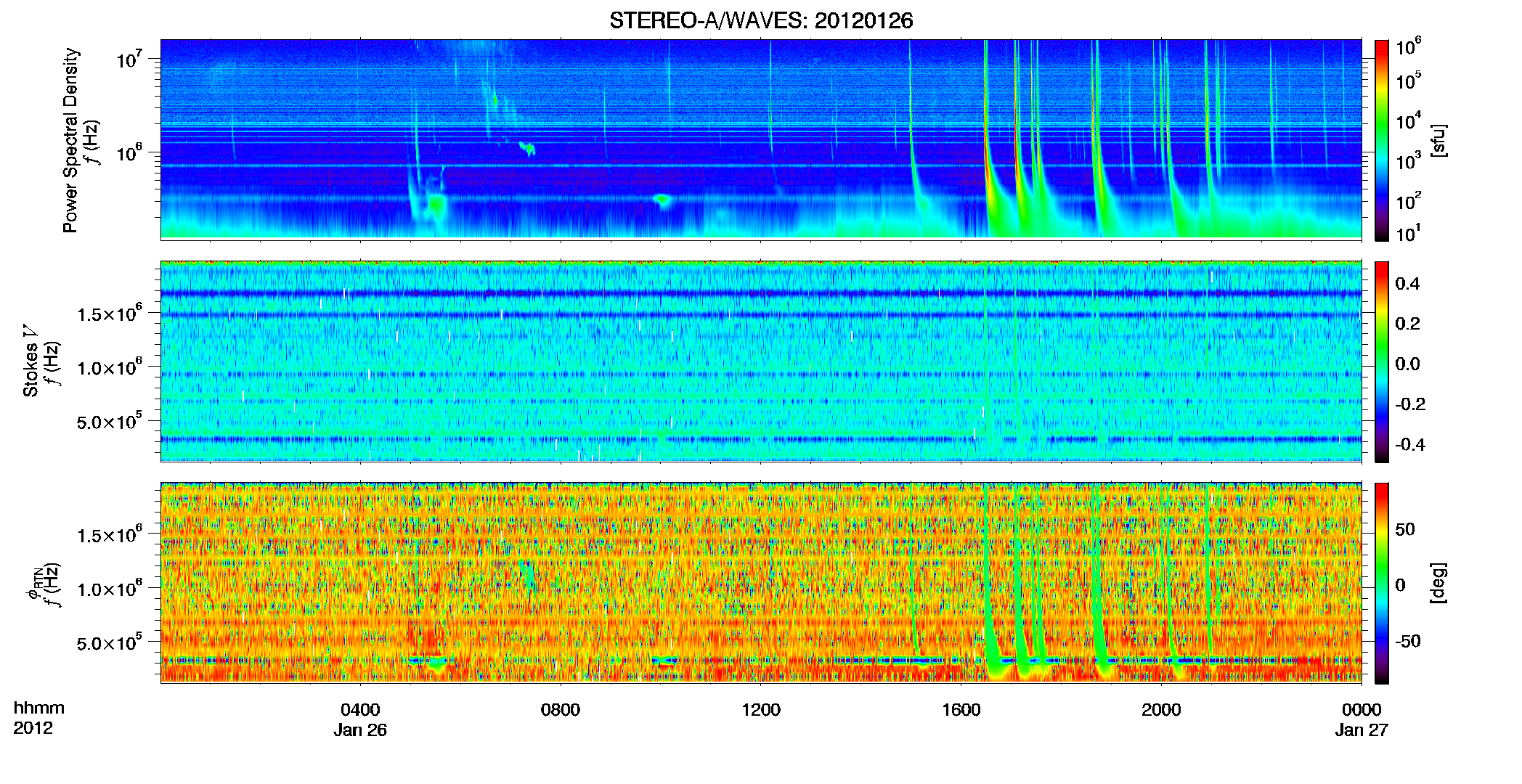Click the Stokes V color bar
Viewport: 1522px width, 784px height.
click(x=1382, y=362)
